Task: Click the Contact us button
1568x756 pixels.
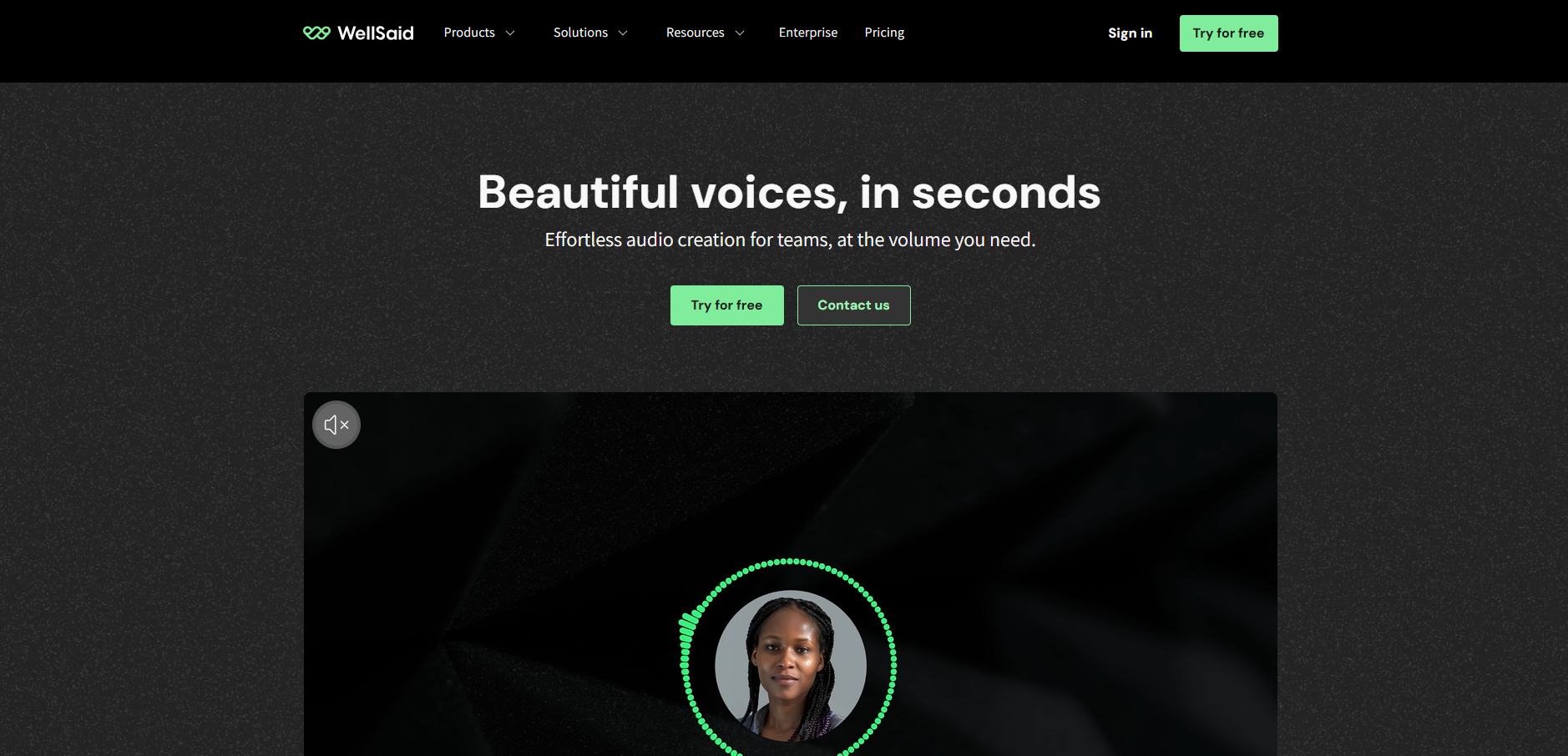Action: (x=853, y=305)
